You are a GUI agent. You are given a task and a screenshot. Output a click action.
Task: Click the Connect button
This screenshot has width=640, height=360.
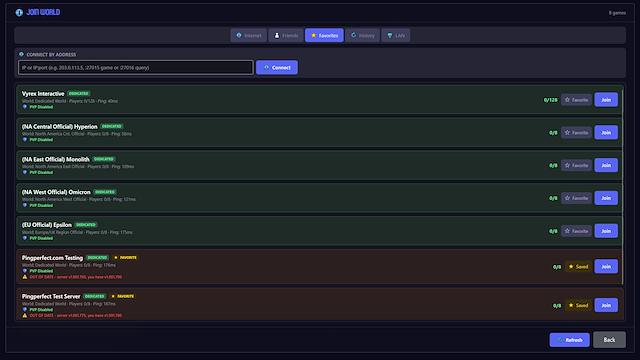(x=277, y=68)
